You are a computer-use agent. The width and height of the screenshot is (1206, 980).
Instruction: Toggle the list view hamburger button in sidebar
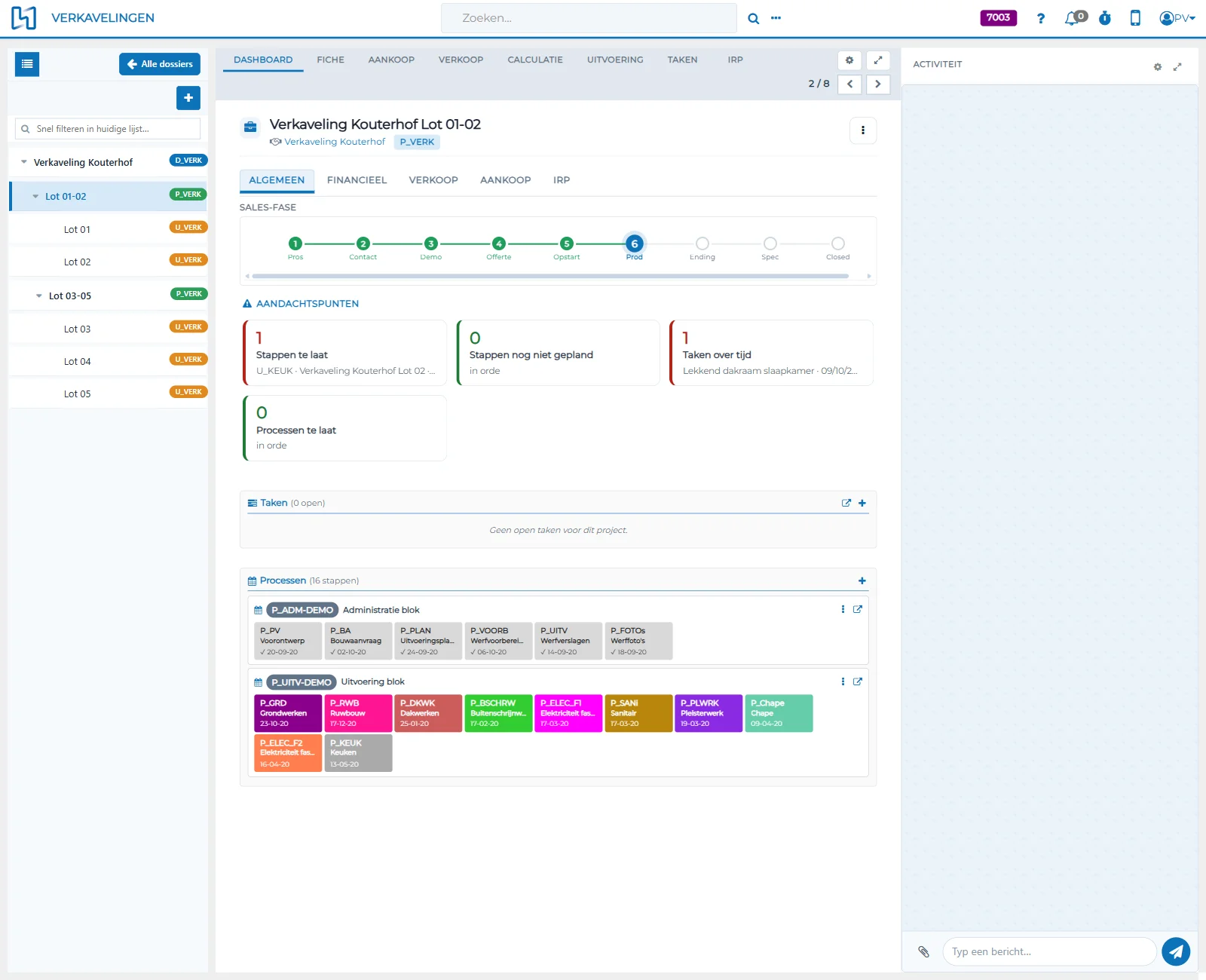[x=27, y=64]
